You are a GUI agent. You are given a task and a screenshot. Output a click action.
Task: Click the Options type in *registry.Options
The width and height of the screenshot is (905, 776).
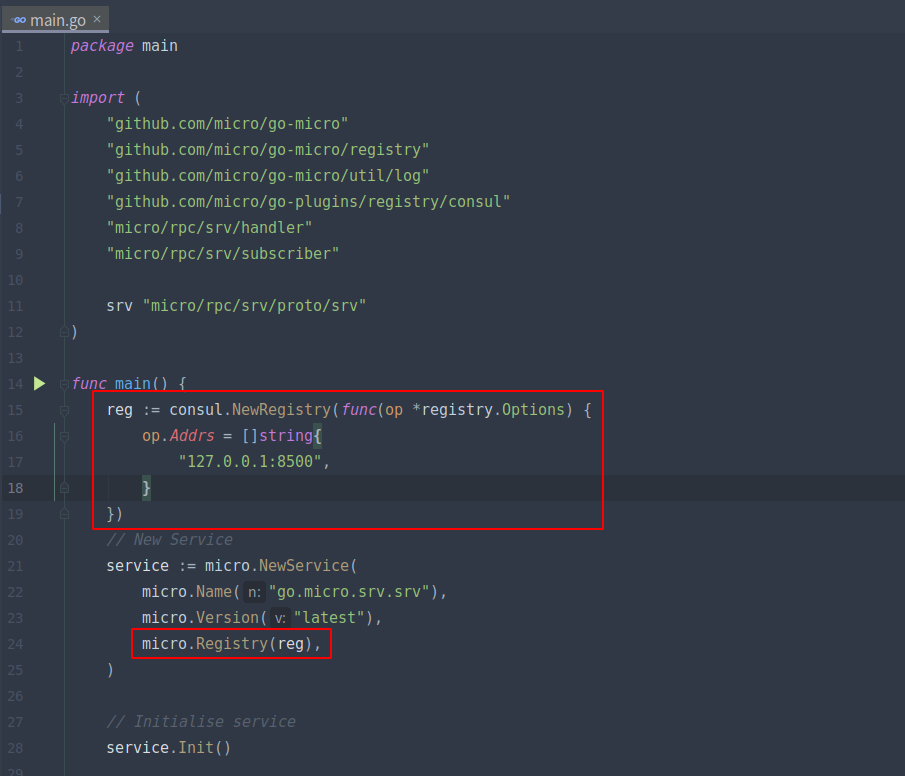[x=533, y=409]
